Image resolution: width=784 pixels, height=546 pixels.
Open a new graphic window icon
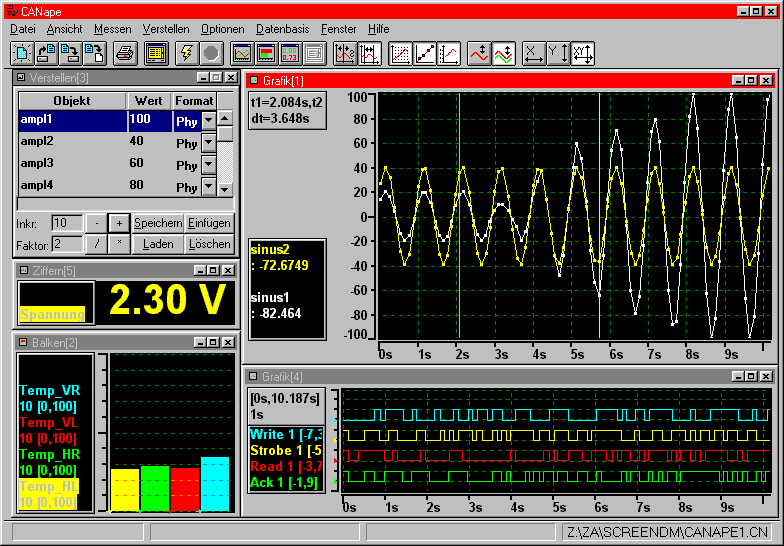pos(242,53)
